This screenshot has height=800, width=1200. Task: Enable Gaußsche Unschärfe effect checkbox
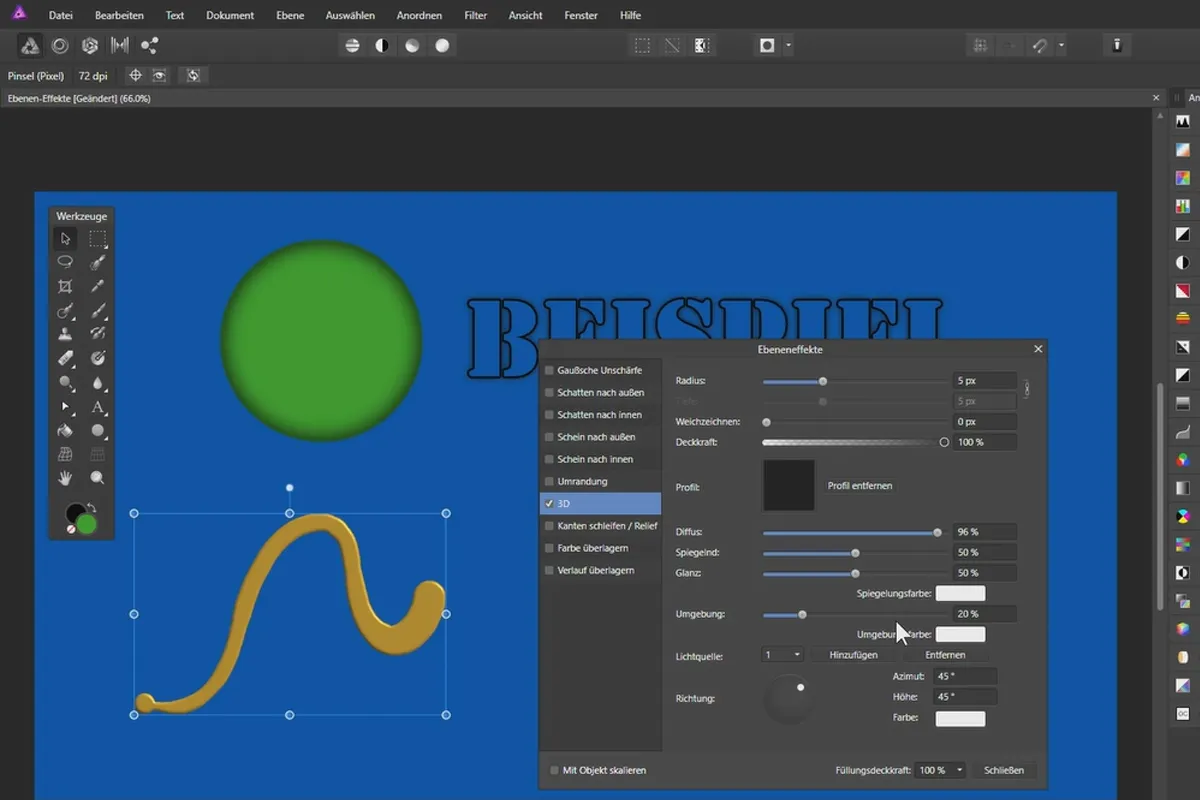(x=549, y=370)
